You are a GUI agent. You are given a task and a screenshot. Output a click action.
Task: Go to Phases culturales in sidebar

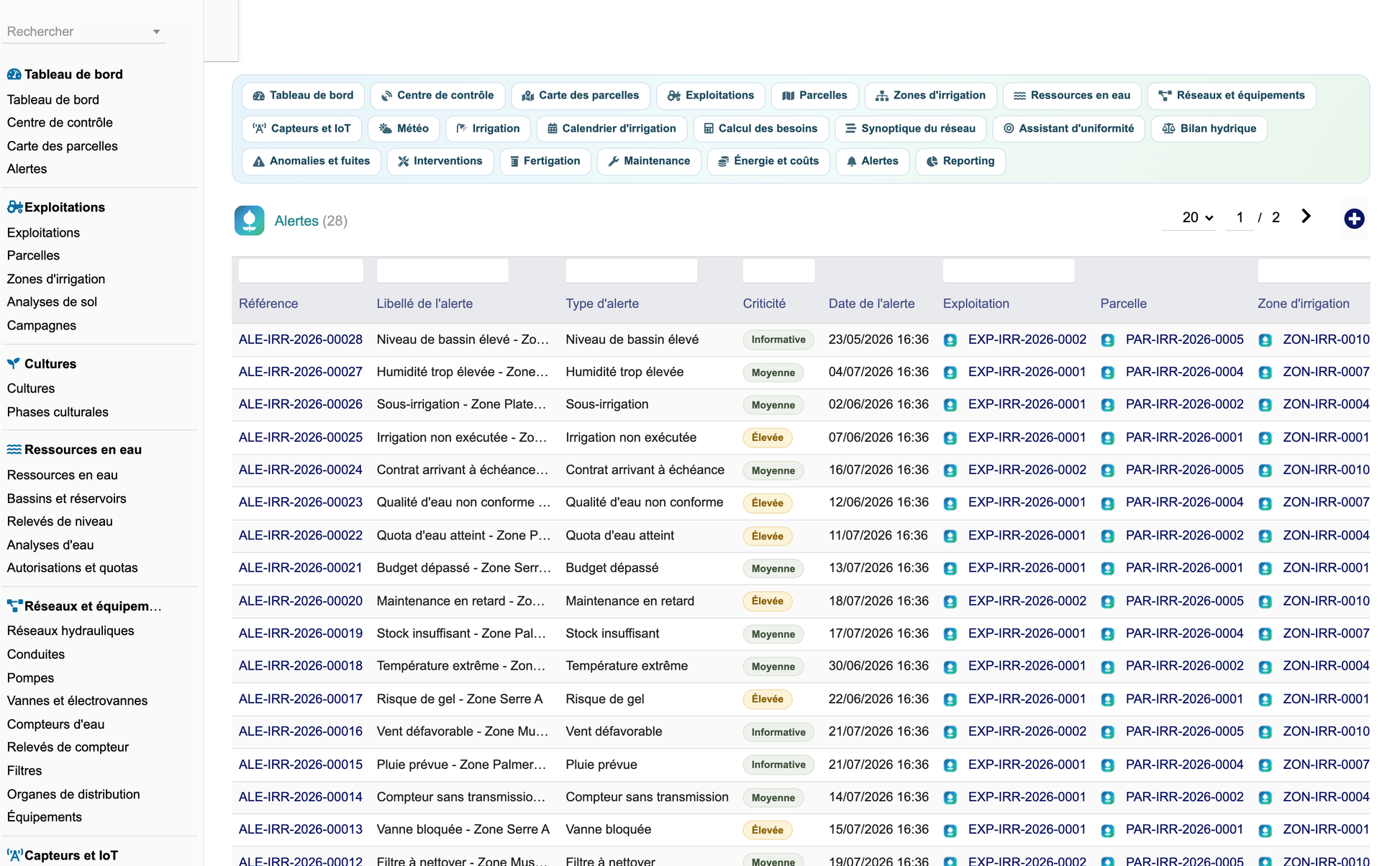(x=58, y=412)
